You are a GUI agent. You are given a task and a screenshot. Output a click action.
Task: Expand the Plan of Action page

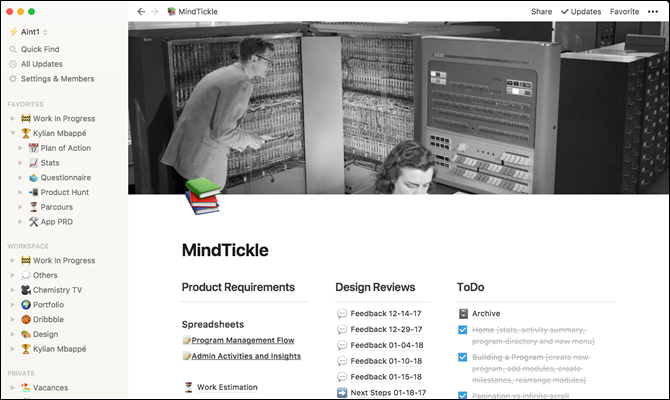(x=20, y=148)
